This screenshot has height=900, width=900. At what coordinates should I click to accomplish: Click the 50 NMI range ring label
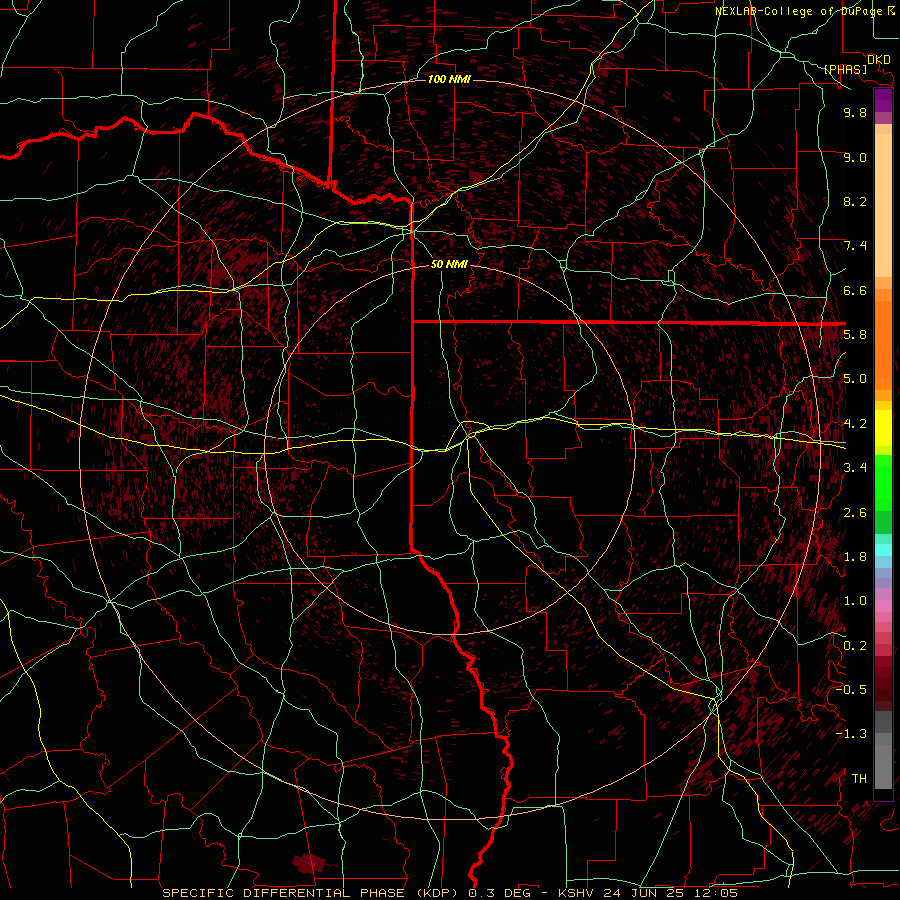[x=449, y=264]
